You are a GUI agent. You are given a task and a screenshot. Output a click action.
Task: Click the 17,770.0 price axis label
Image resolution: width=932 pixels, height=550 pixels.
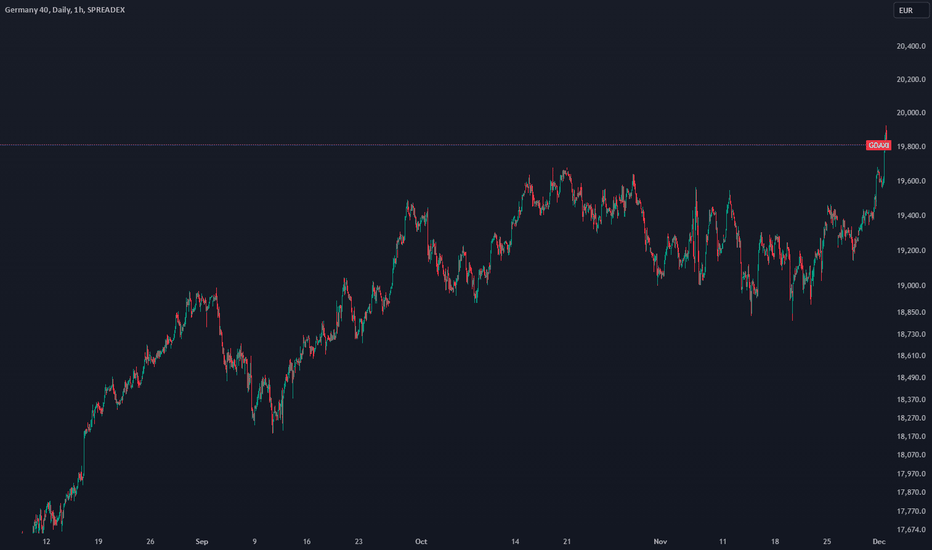911,511
